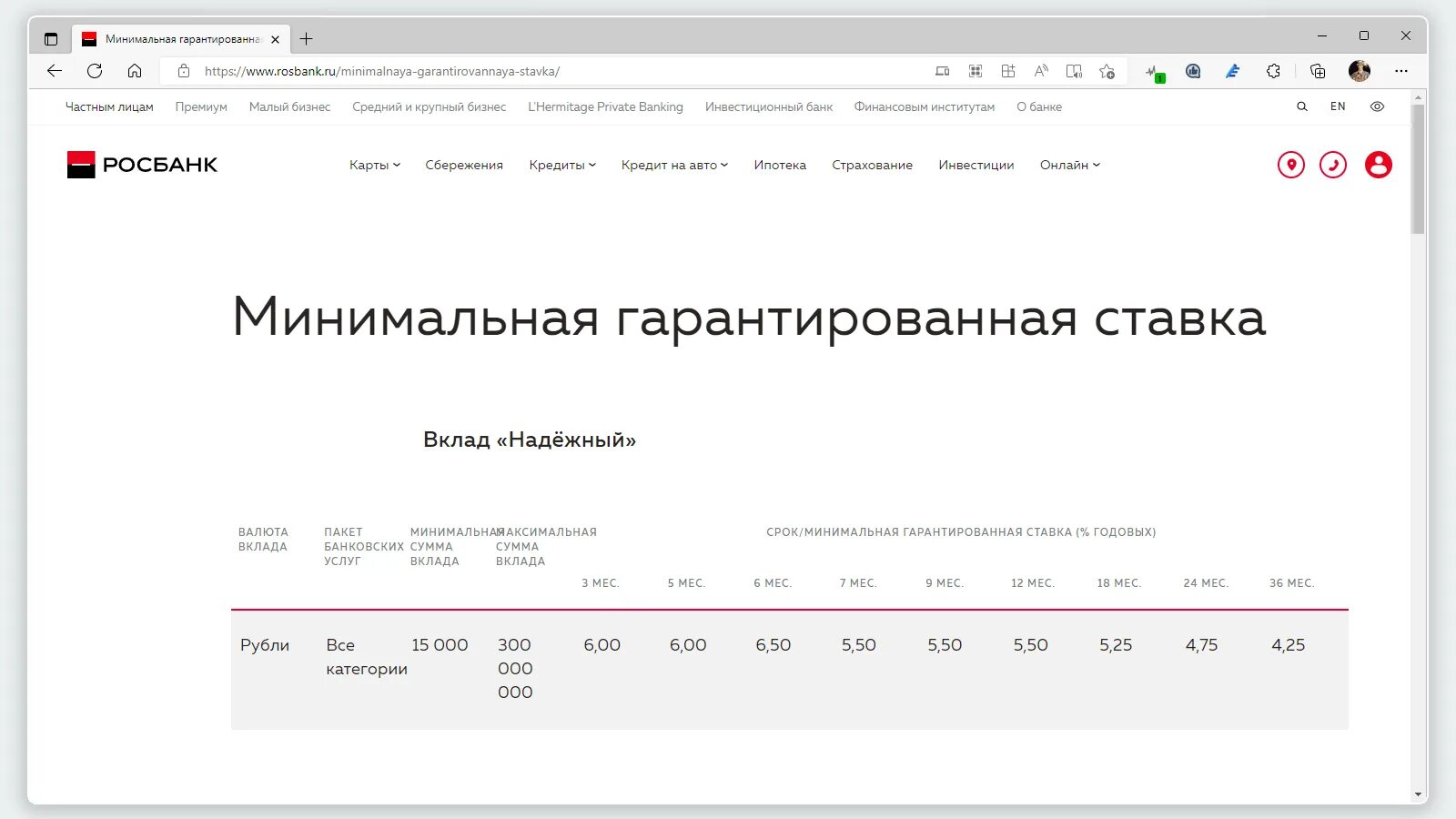Click the send tab to devices icon
The width and height of the screenshot is (1456, 819).
tap(943, 71)
